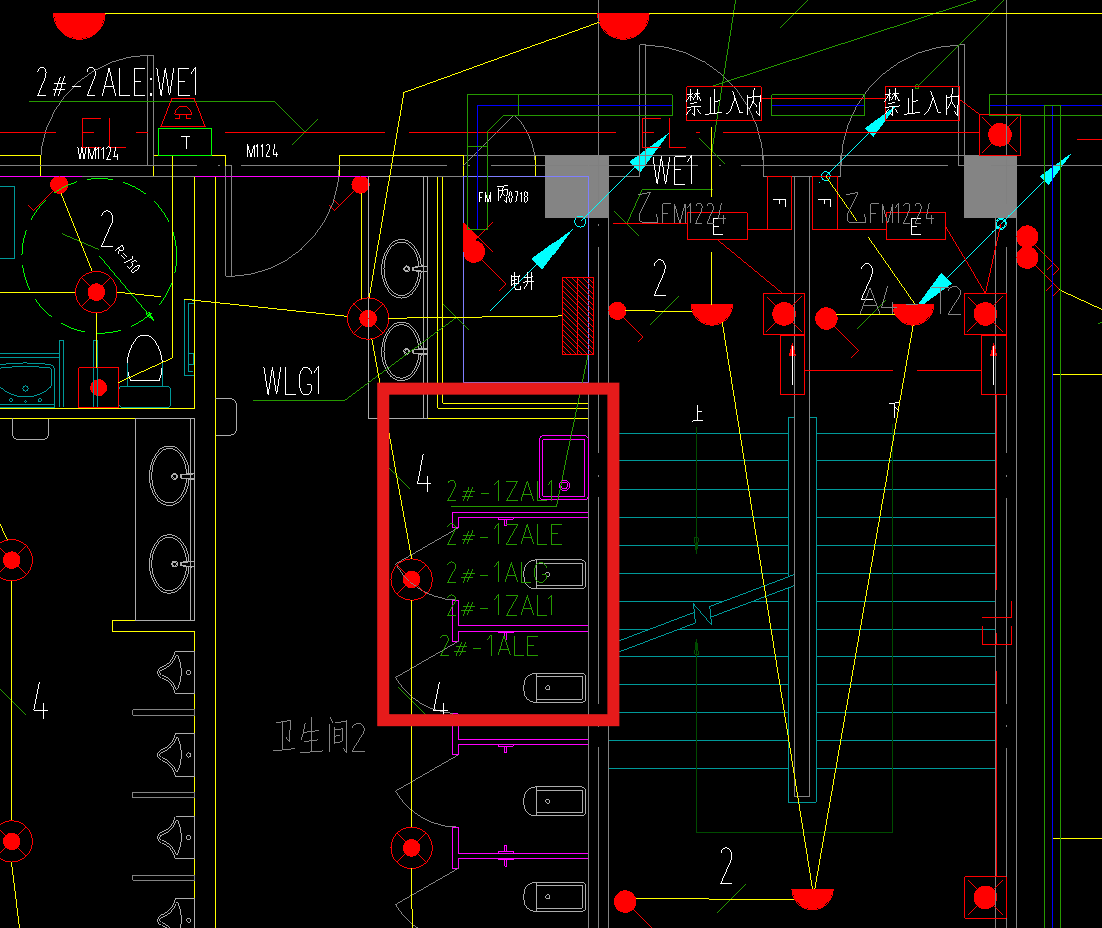Select the 2#-2ALE:WE1 circuit label
This screenshot has height=928, width=1102.
pos(117,82)
